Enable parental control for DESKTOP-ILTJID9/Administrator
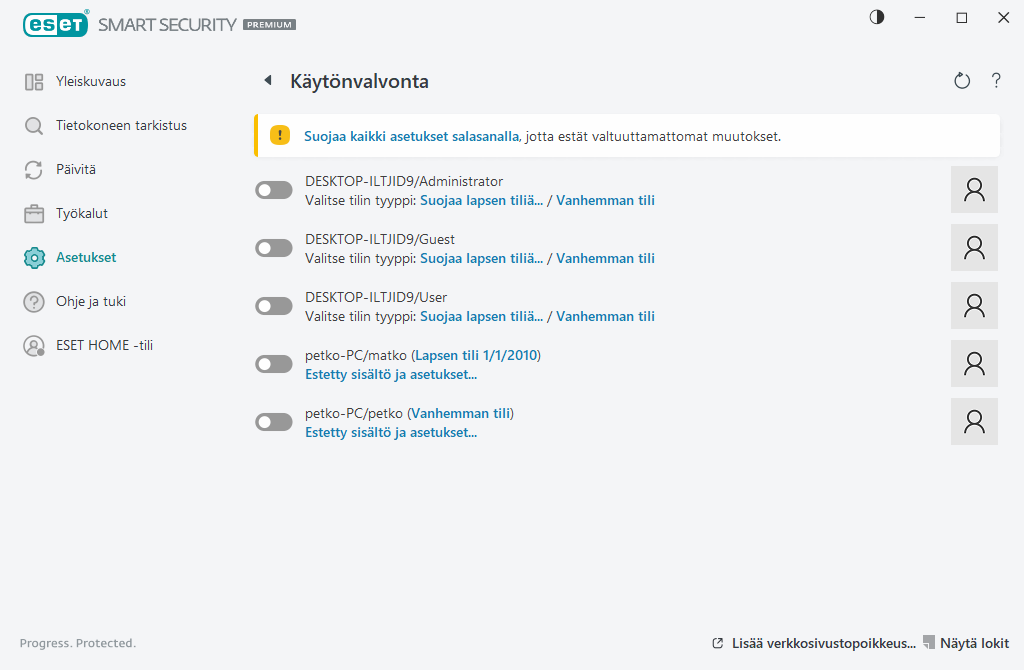 coord(274,190)
